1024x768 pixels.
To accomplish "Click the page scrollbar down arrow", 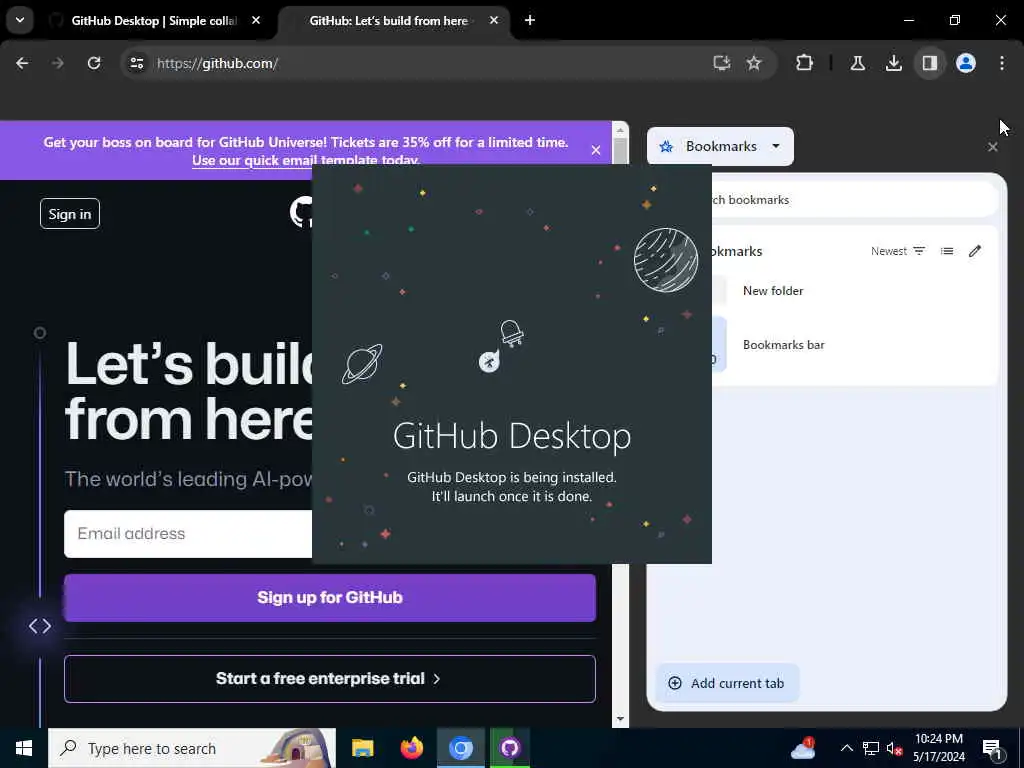I will 620,719.
